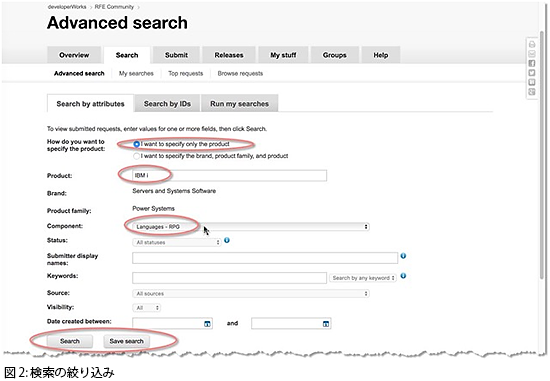Click the Submitter display names text field

(265, 258)
